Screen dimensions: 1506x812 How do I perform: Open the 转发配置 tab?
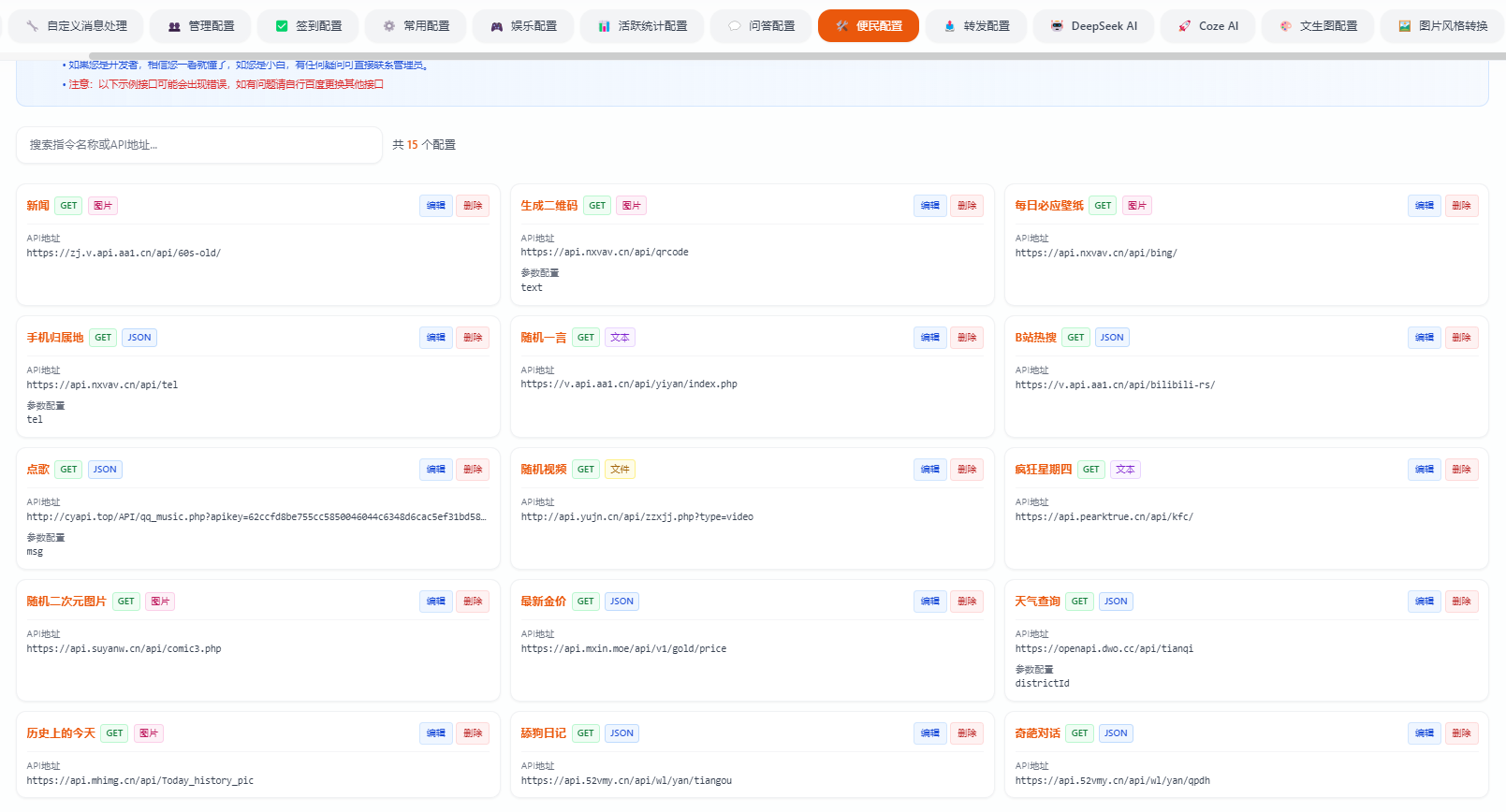pos(976,26)
